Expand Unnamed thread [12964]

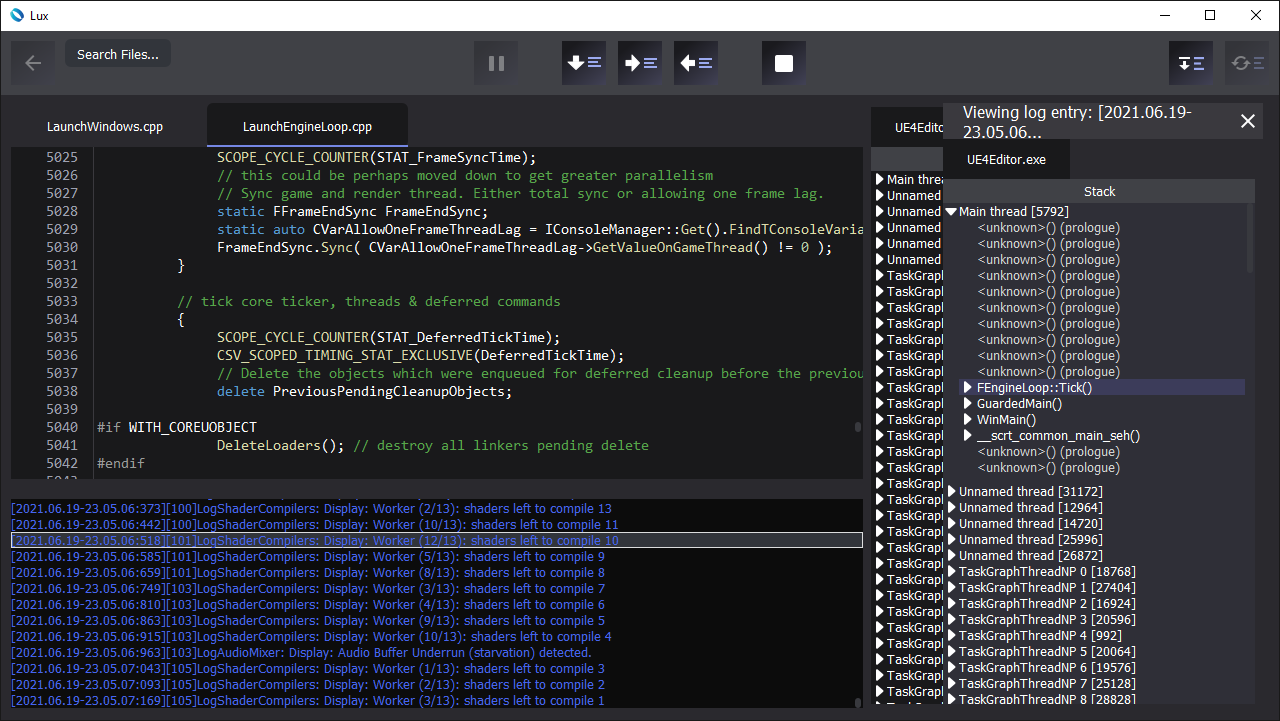[952, 508]
